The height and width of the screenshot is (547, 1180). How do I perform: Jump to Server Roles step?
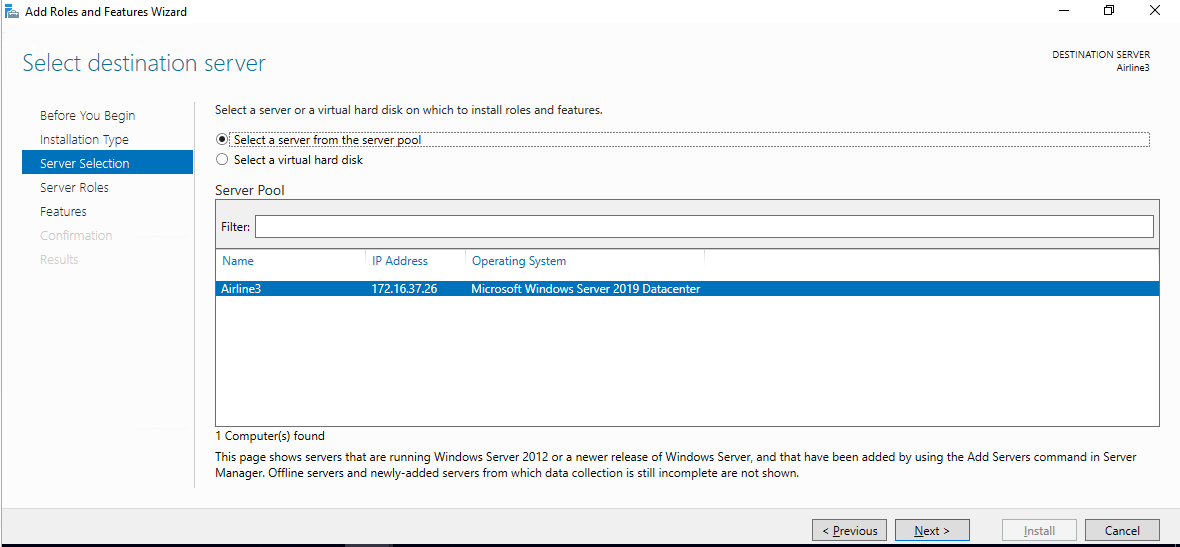74,187
